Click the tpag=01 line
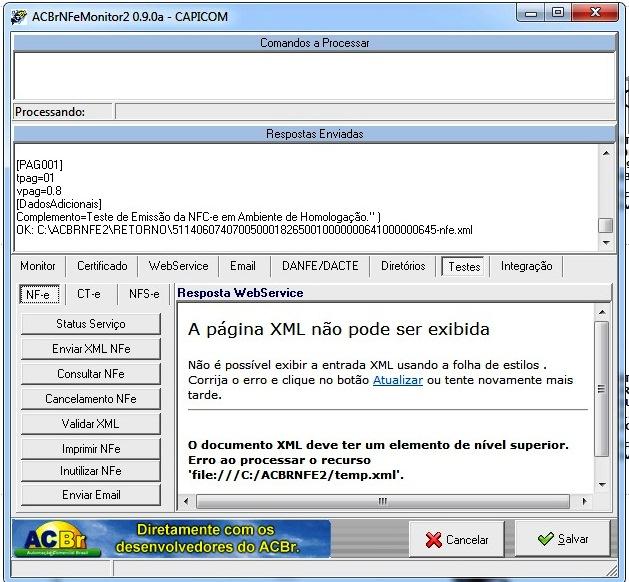 35,178
